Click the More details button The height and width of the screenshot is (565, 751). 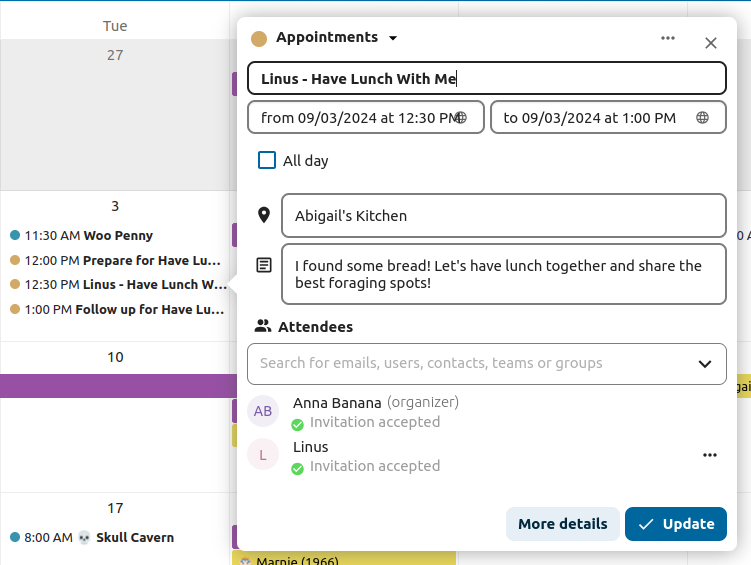562,524
